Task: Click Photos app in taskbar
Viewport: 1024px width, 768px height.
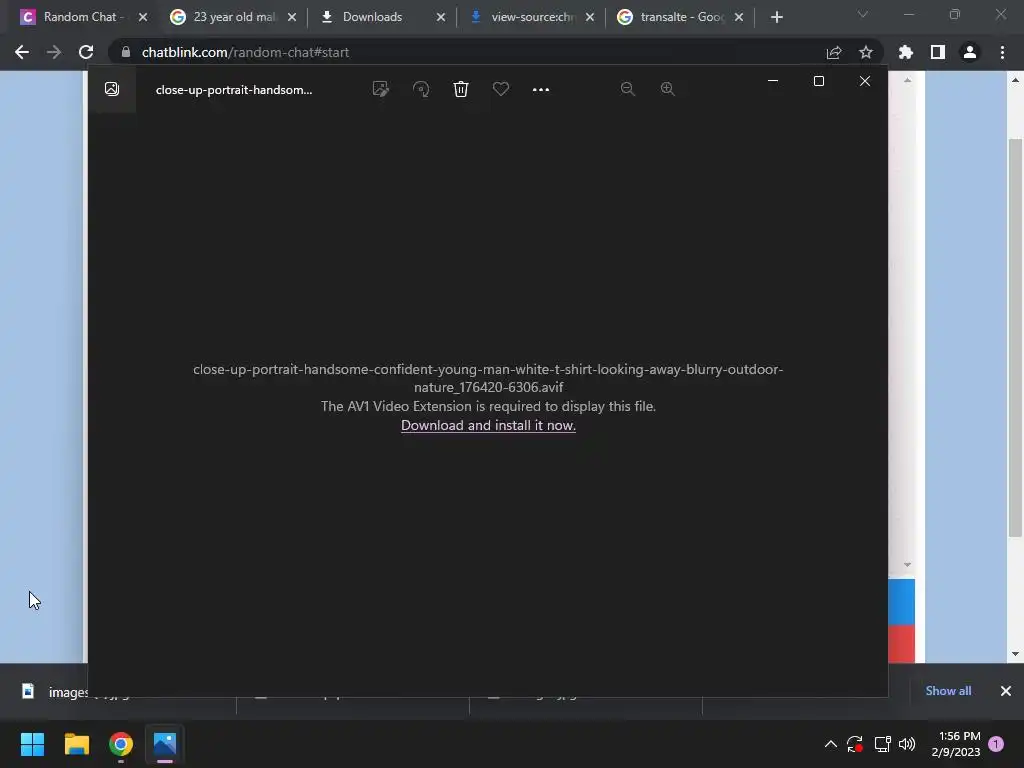Action: 165,744
